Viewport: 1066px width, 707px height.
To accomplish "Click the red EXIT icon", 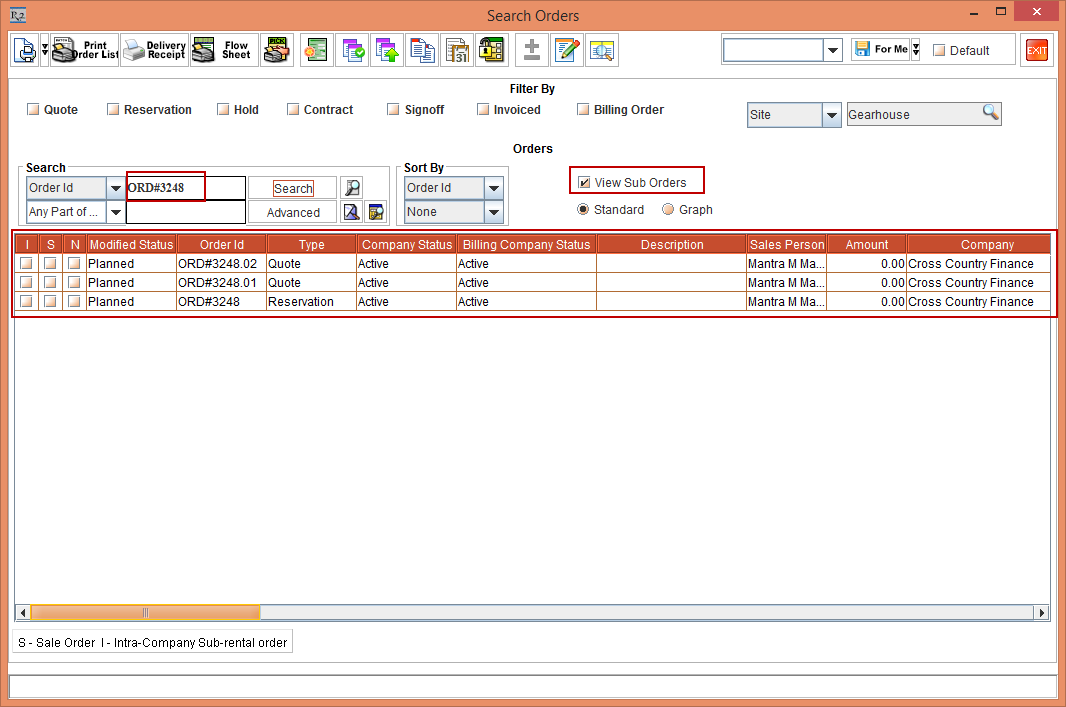I will coord(1037,50).
